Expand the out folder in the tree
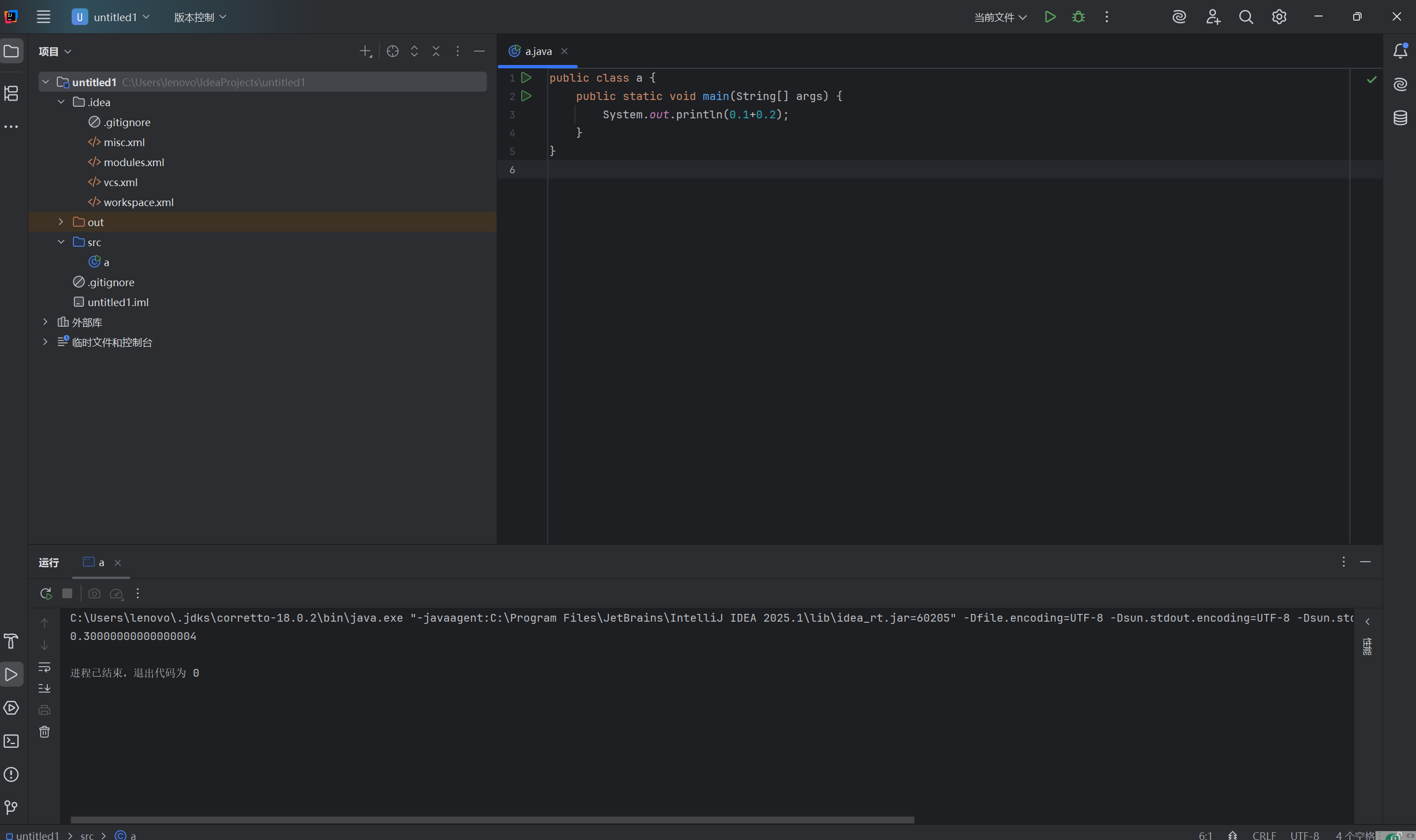 pos(61,222)
